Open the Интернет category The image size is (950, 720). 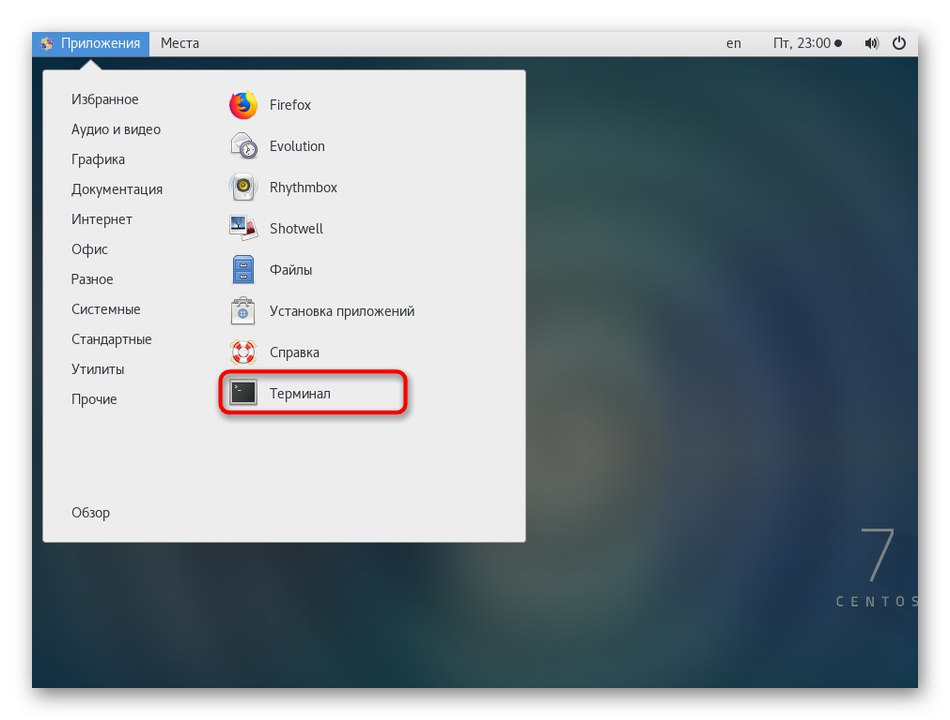coord(100,219)
